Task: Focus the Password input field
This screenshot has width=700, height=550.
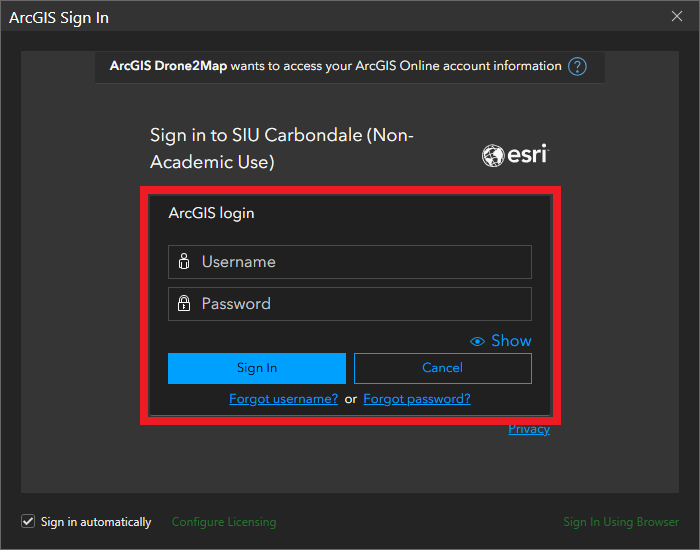Action: (x=360, y=304)
